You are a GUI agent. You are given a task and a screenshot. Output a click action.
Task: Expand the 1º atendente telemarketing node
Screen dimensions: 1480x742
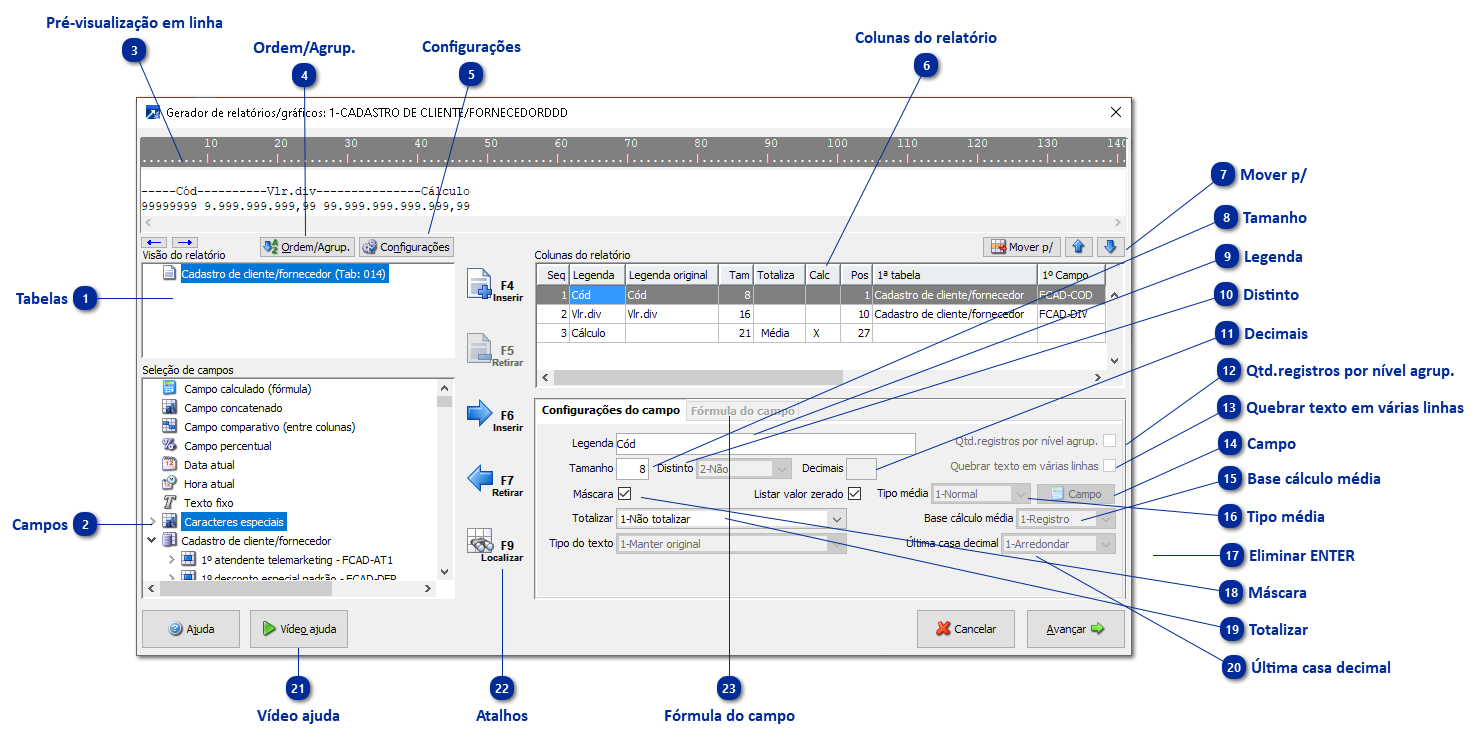(x=172, y=560)
